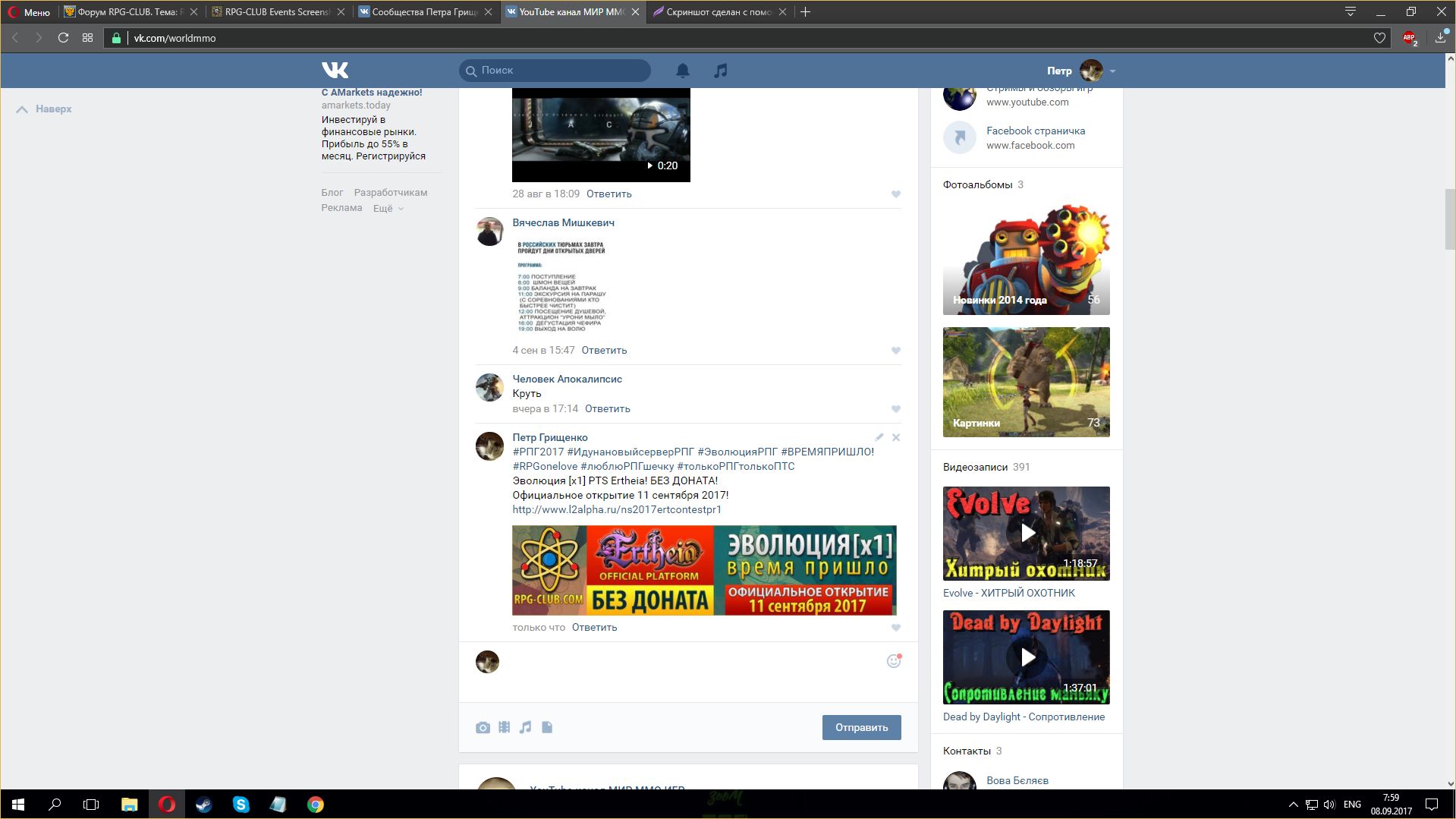Open a new browser tab

pos(806,12)
